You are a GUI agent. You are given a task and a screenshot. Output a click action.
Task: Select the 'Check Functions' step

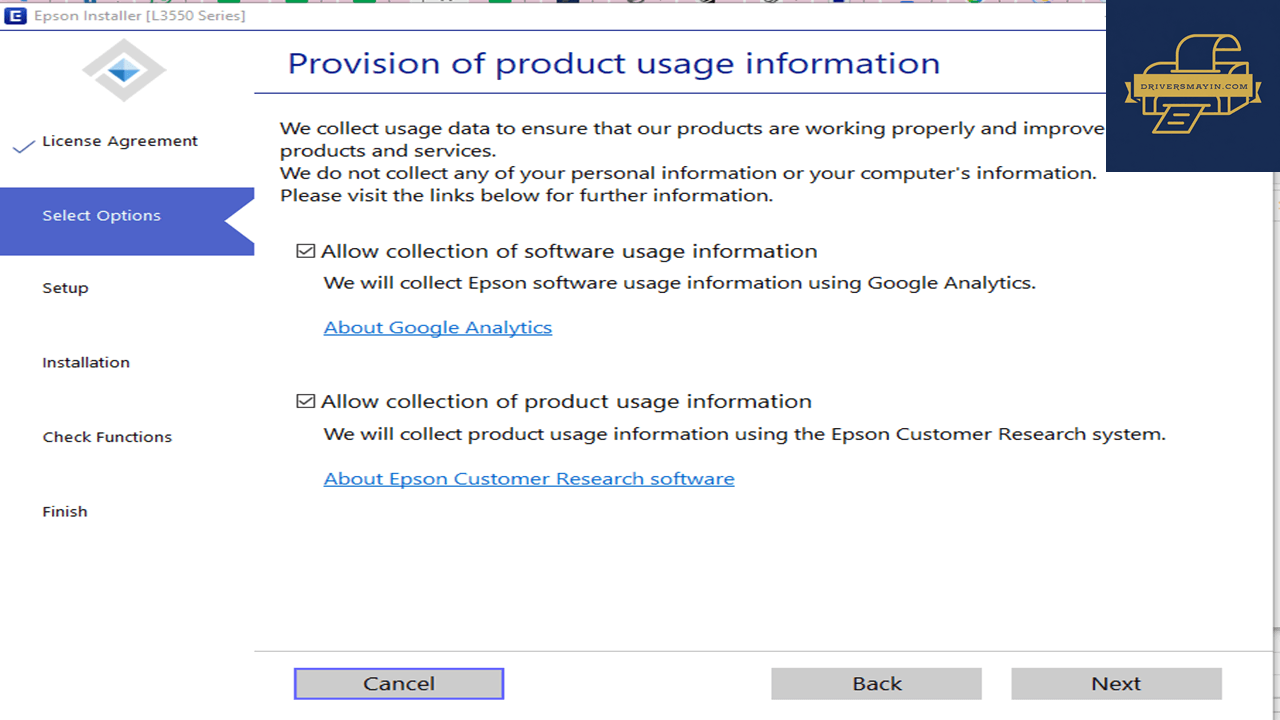pyautogui.click(x=107, y=437)
